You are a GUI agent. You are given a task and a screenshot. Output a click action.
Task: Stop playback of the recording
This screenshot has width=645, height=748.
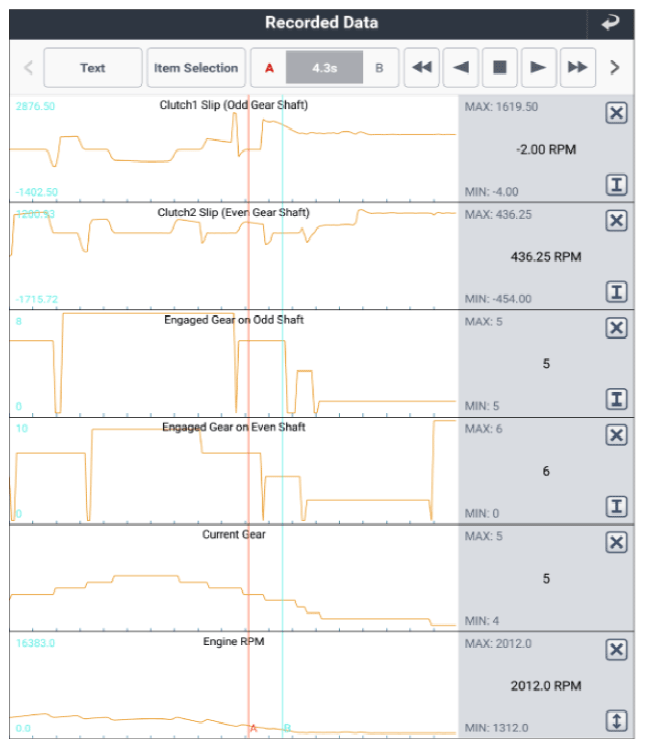tap(500, 67)
